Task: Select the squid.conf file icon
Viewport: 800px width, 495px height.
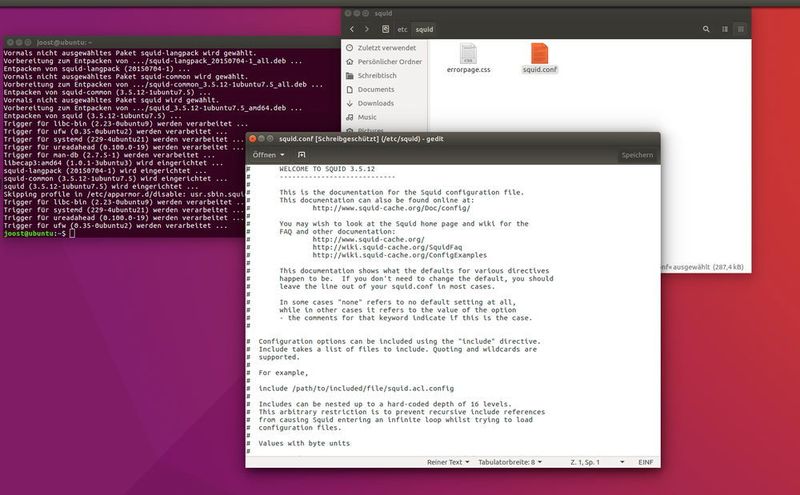Action: point(539,54)
